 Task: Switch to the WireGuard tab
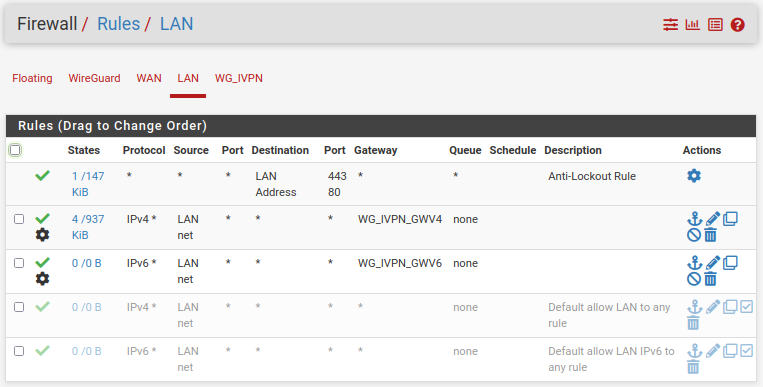pyautogui.click(x=94, y=78)
